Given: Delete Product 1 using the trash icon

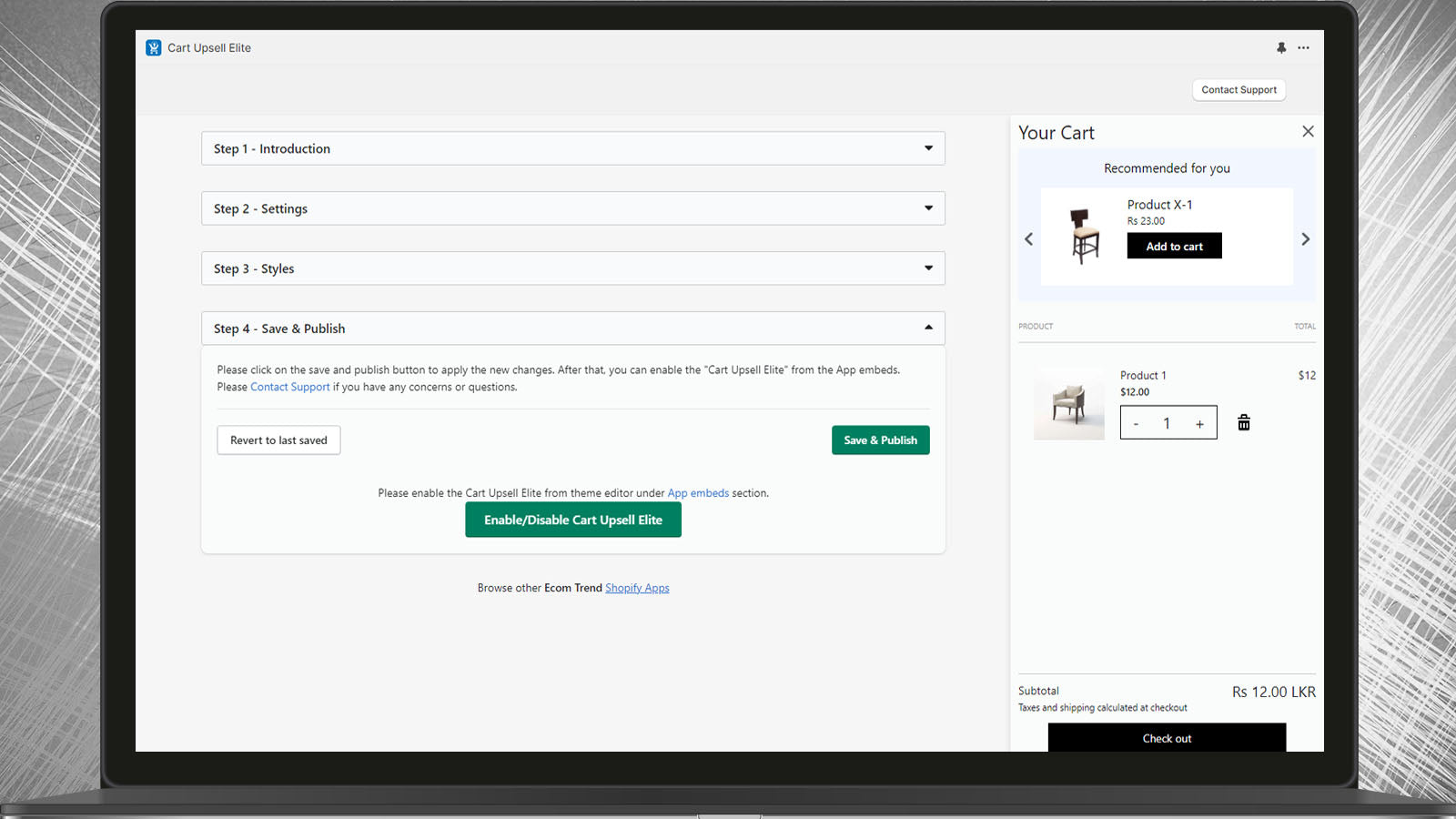Looking at the screenshot, I should [x=1243, y=421].
